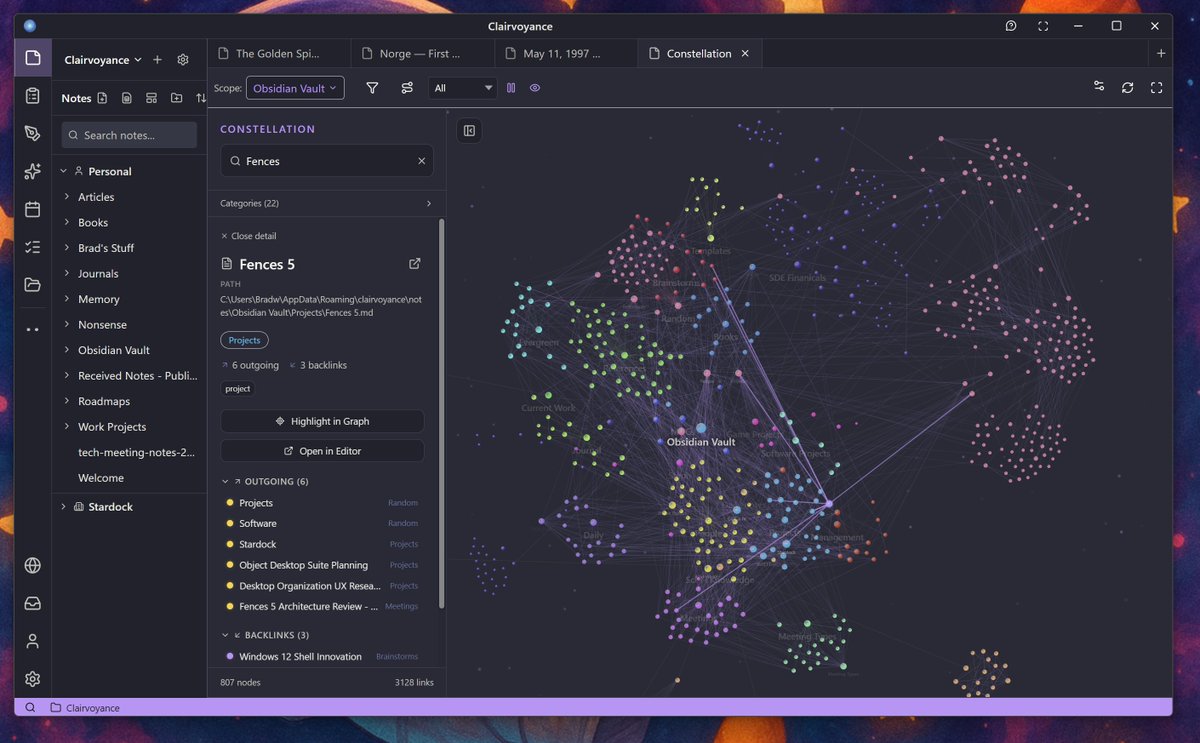Open a new tab with plus button
This screenshot has width=1200, height=743.
click(x=1161, y=54)
